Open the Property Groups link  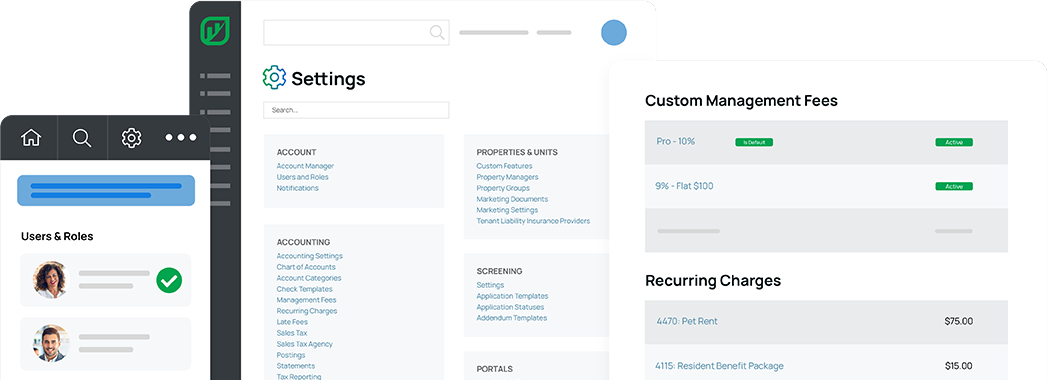[503, 188]
